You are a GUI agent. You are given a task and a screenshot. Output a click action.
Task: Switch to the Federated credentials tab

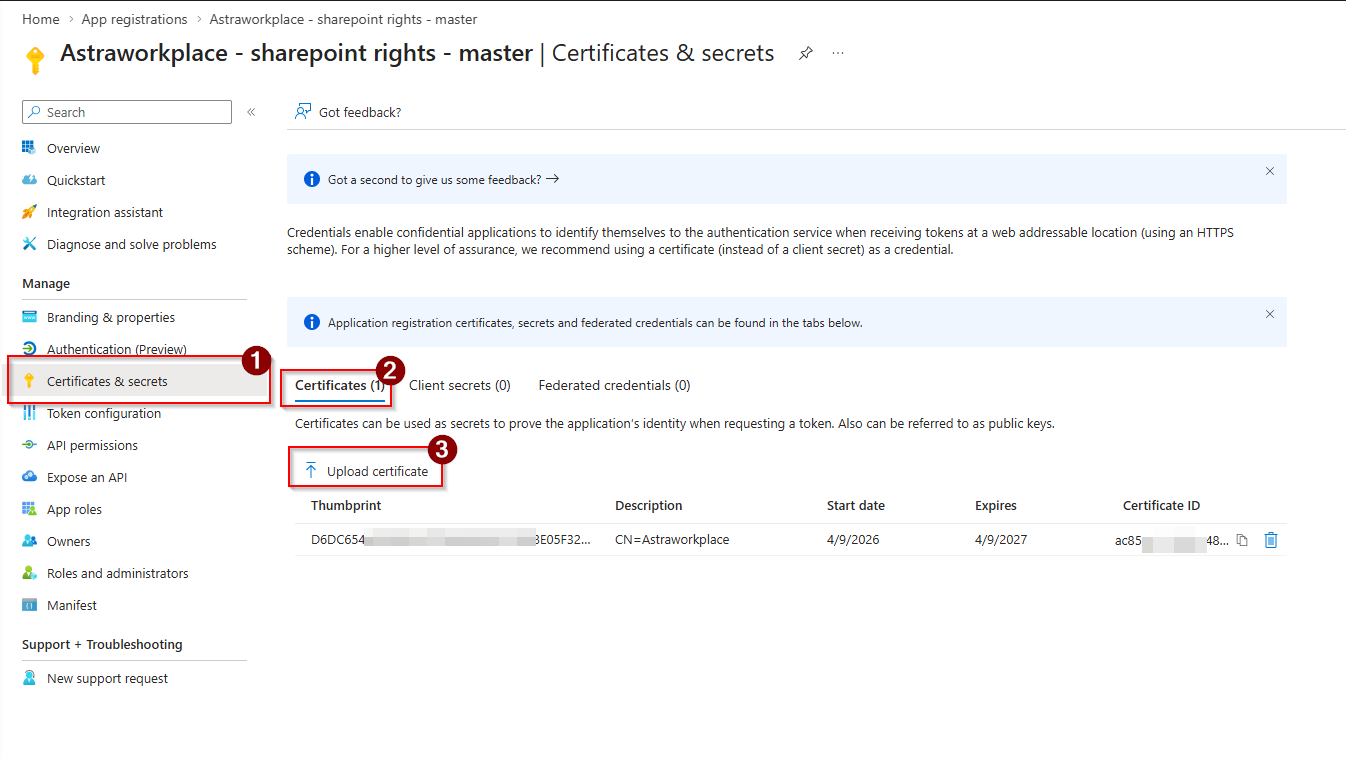point(614,384)
